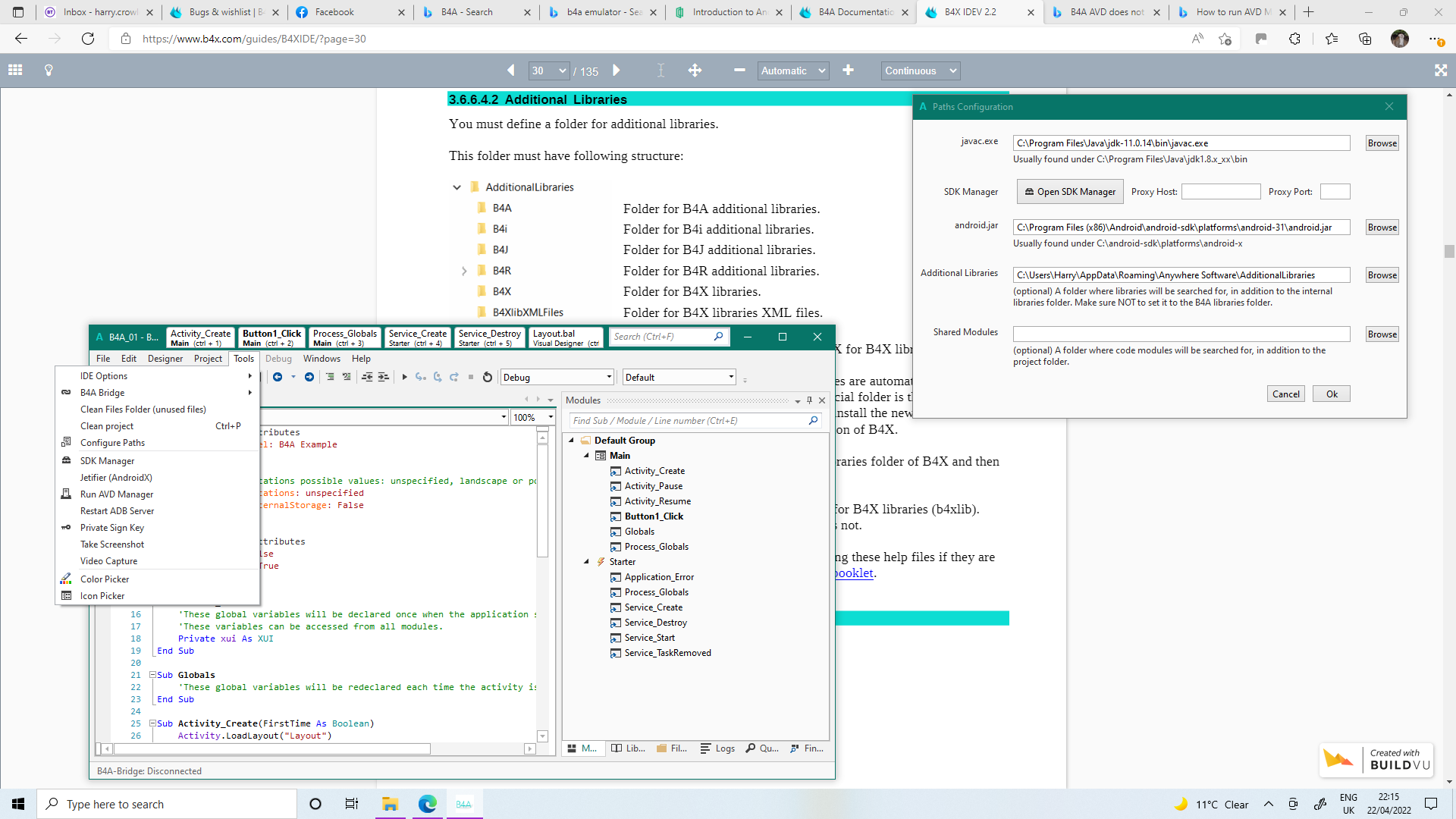The width and height of the screenshot is (1456, 819).
Task: Collapse the Starter module tree node
Action: click(586, 562)
